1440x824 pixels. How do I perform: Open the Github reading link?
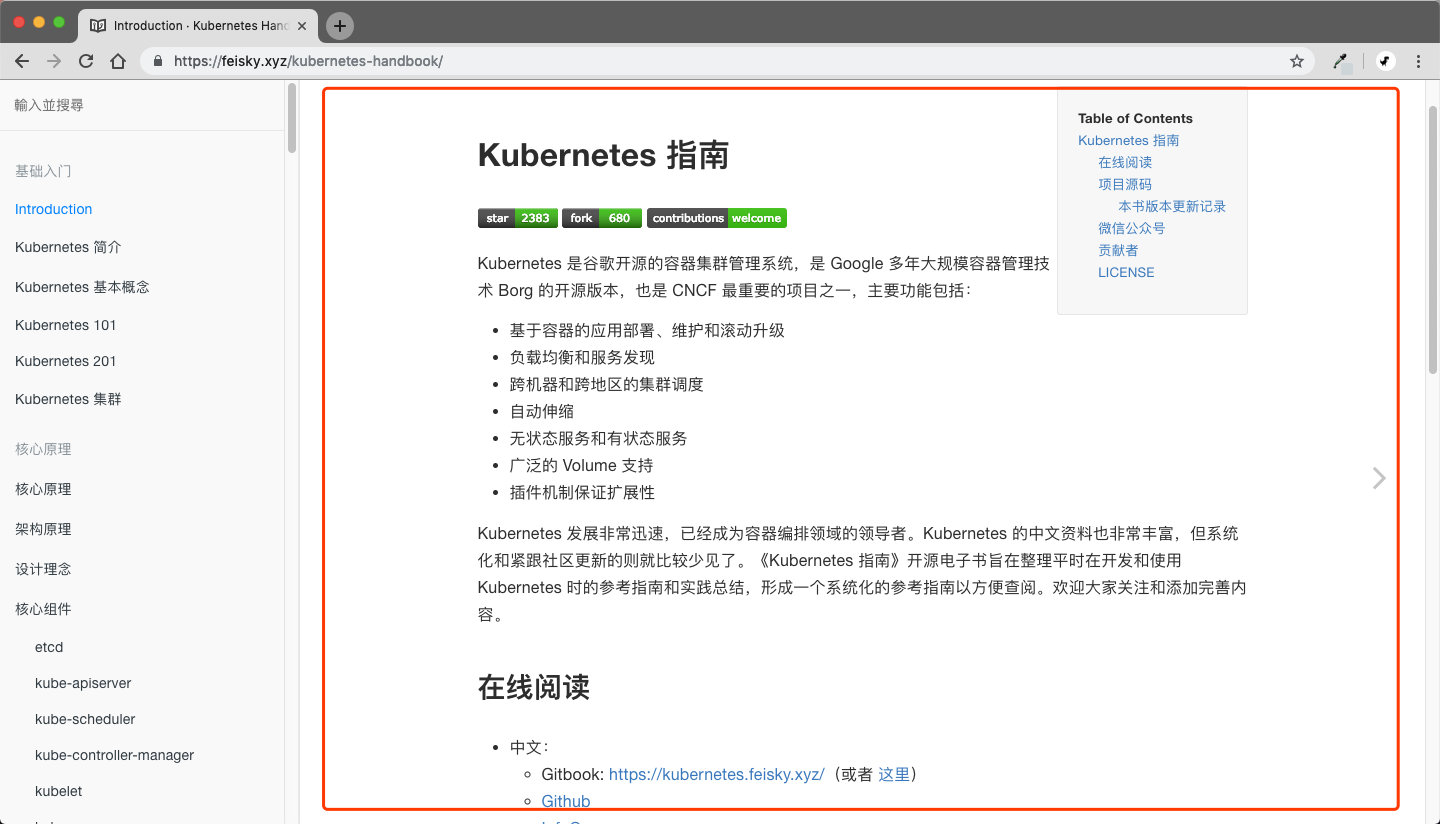(566, 801)
